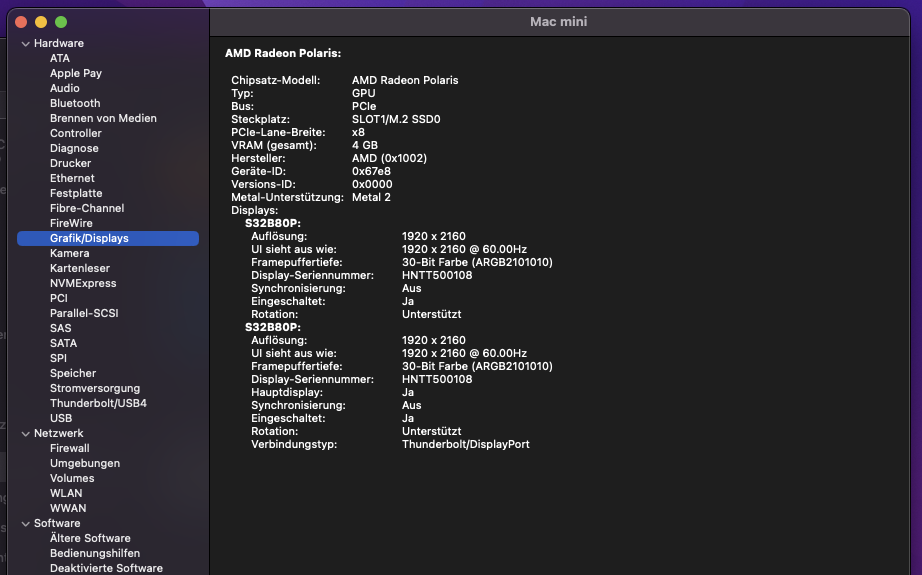Image resolution: width=922 pixels, height=575 pixels.
Task: Click the Steckplatz value SLOT1/M.2 SSD0
Action: (x=396, y=119)
